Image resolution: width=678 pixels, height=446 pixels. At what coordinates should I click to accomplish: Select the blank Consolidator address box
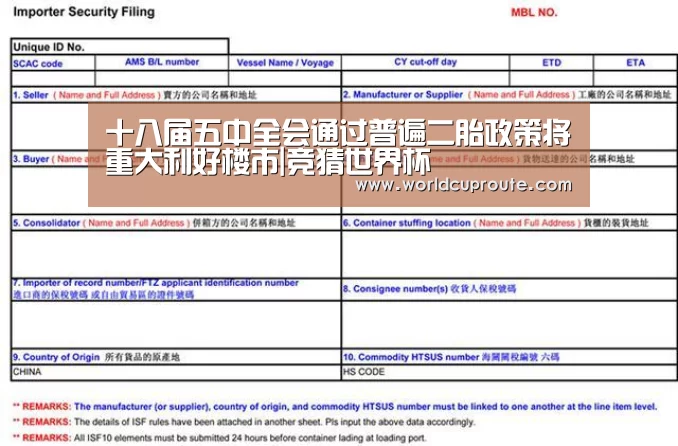coord(176,254)
